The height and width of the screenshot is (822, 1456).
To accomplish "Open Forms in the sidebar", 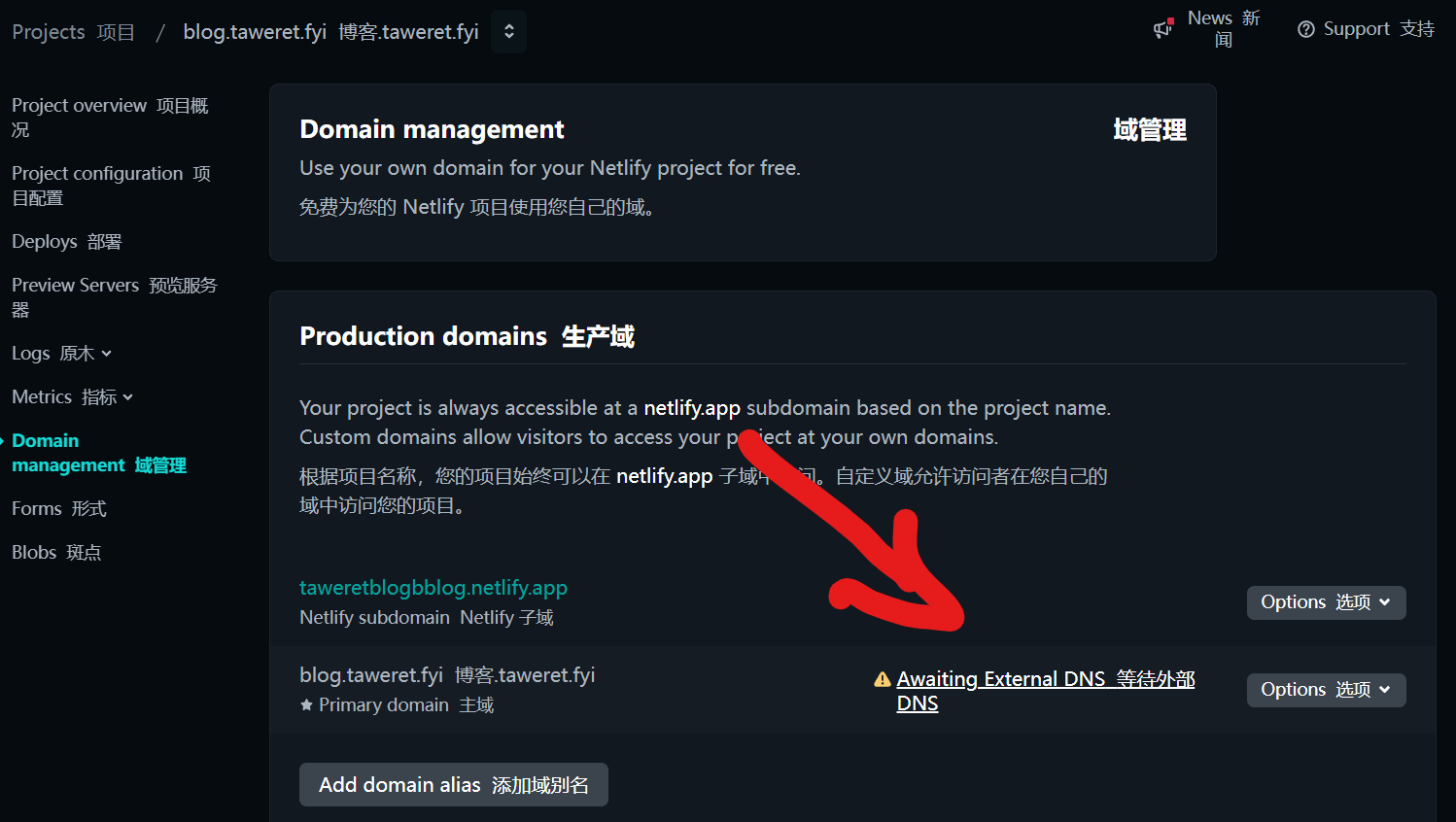I will pyautogui.click(x=58, y=508).
